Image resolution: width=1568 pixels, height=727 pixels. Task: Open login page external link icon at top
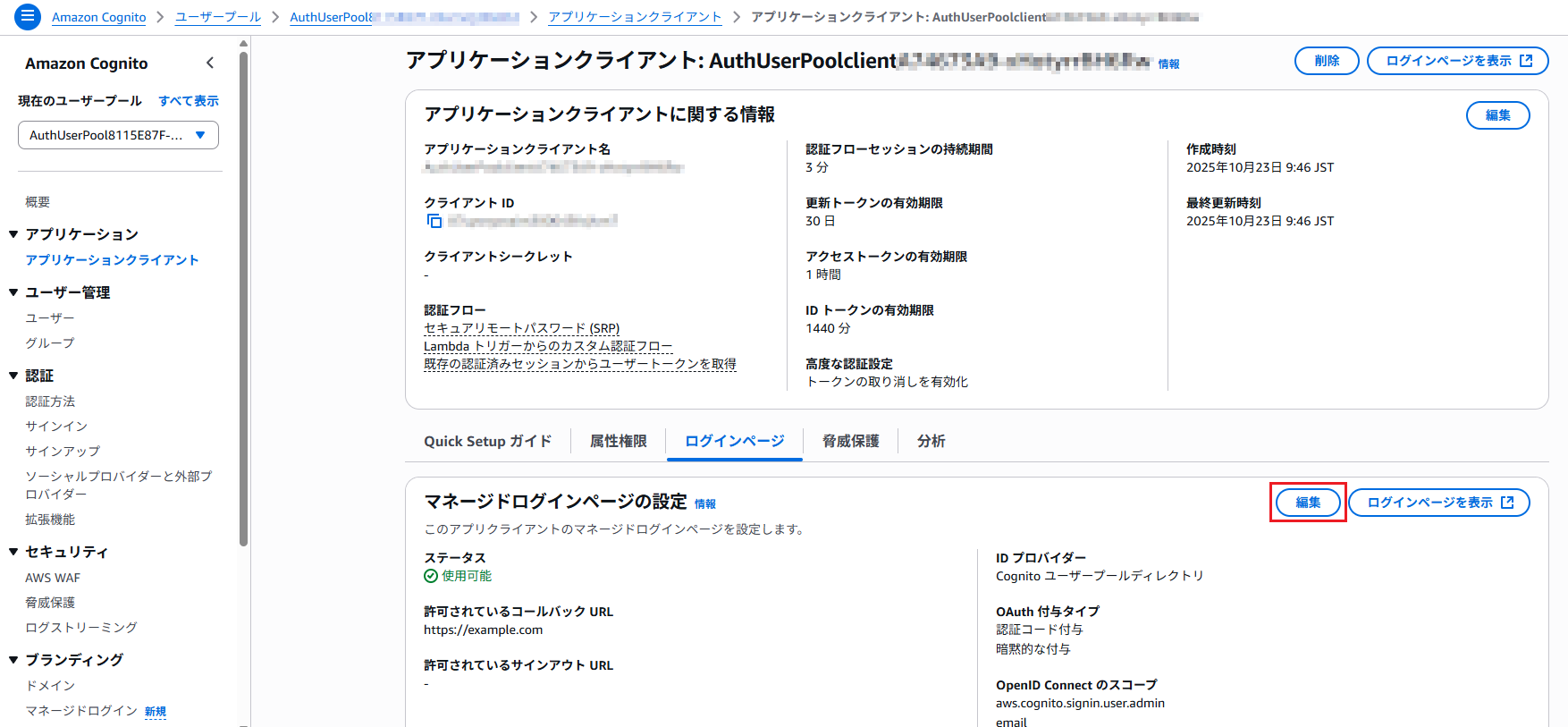pos(1526,61)
